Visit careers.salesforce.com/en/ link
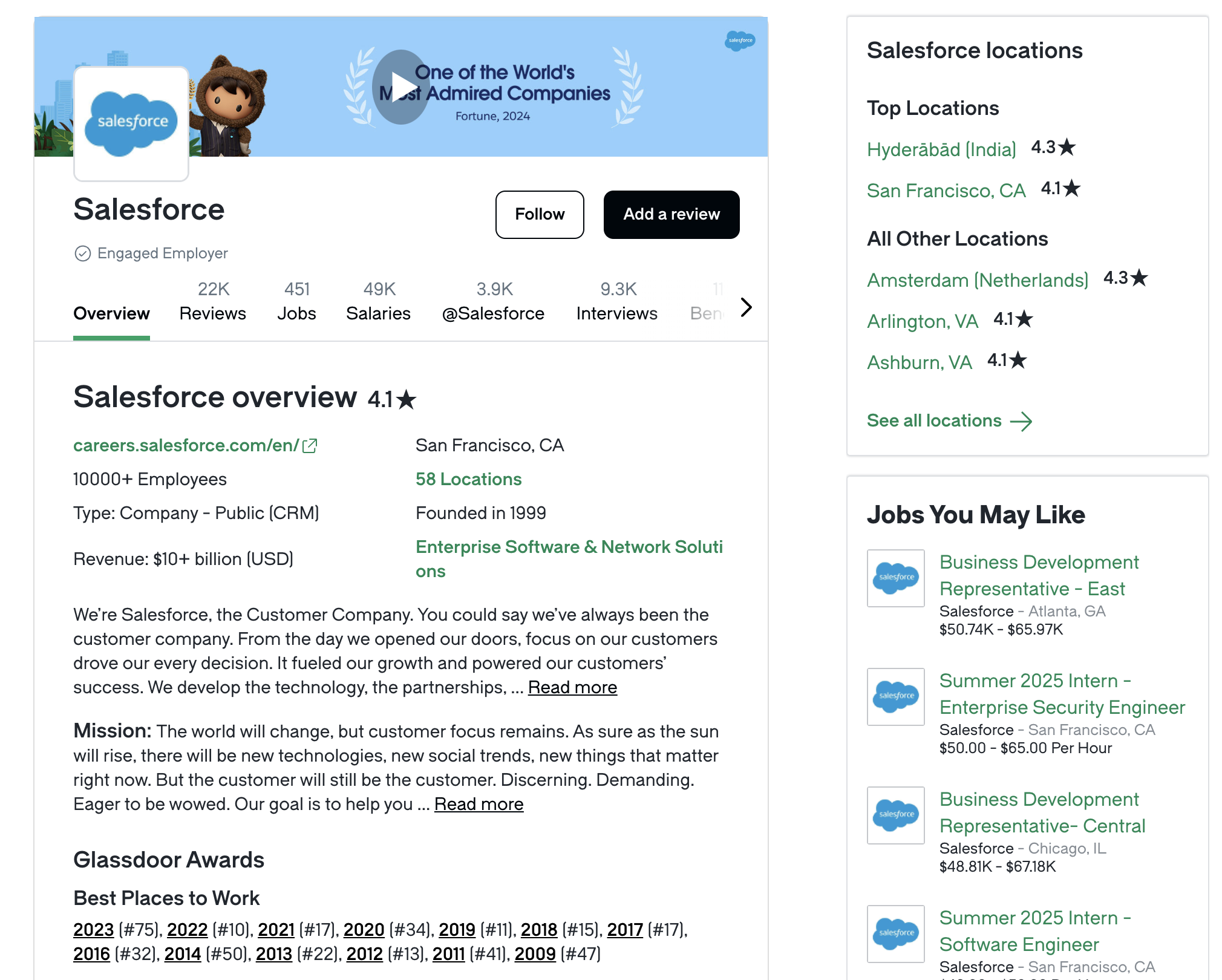 click(186, 446)
